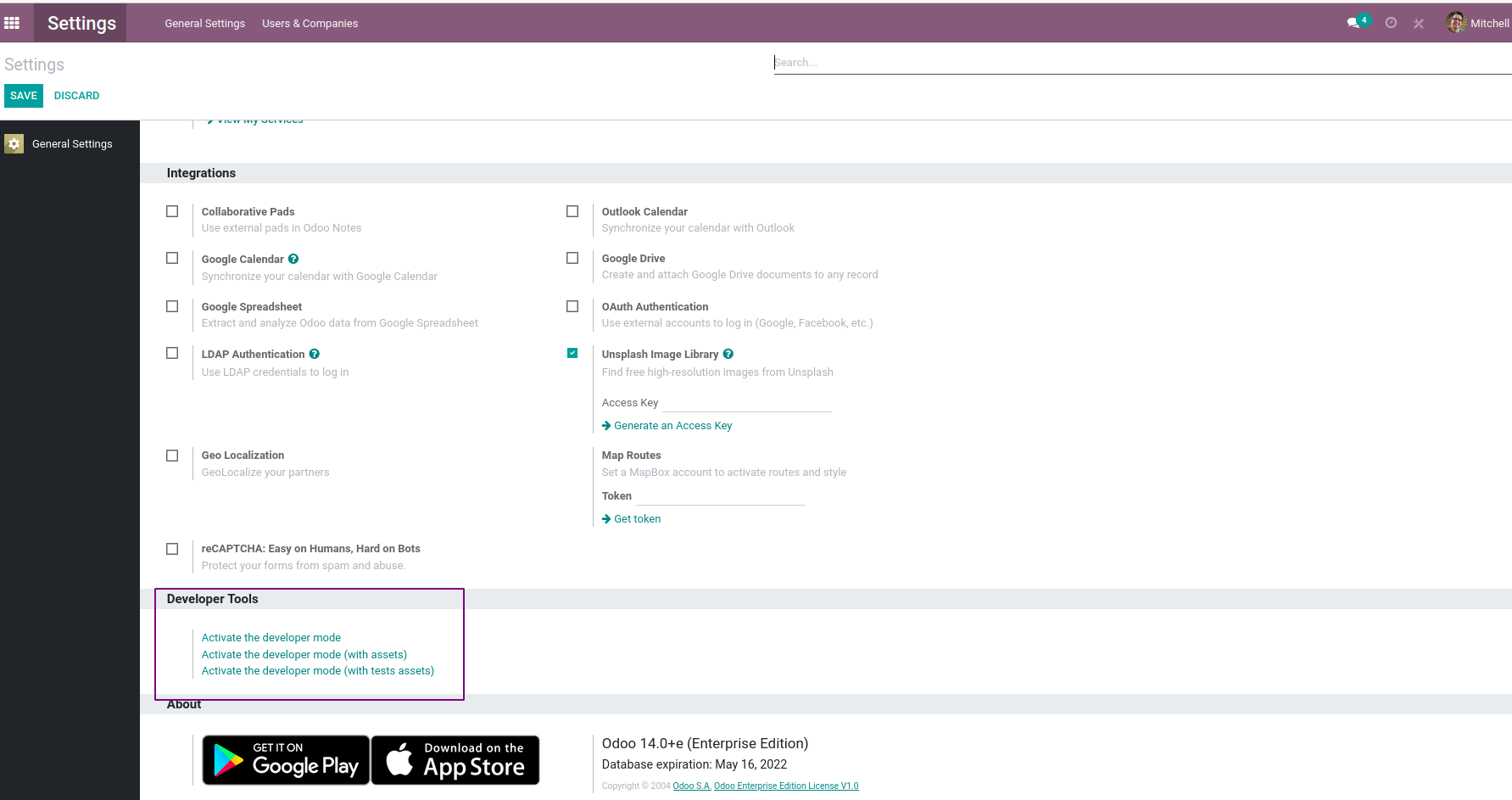Open the activities clock icon

click(1391, 23)
